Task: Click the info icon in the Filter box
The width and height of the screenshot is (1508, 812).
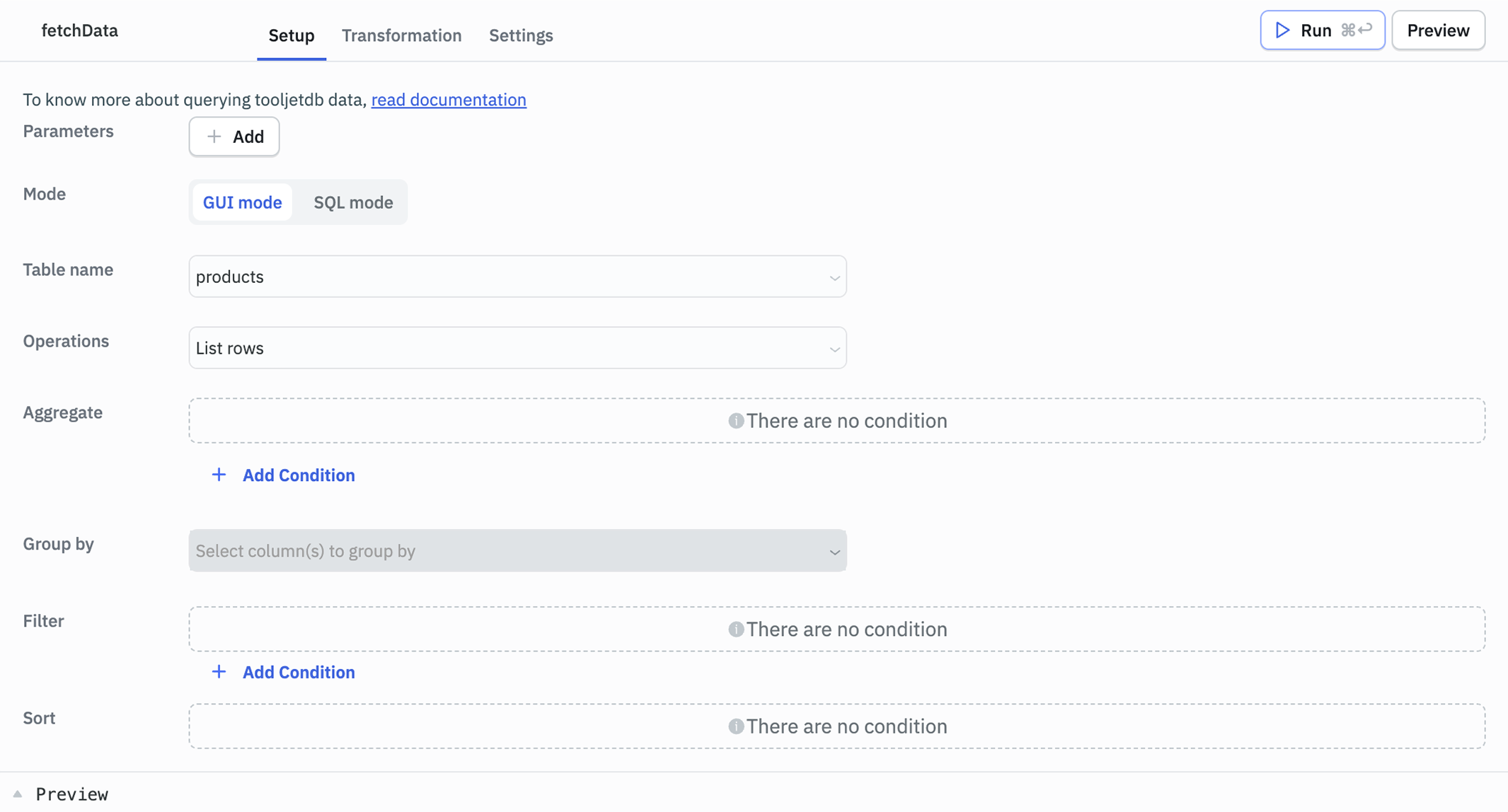Action: [x=735, y=629]
